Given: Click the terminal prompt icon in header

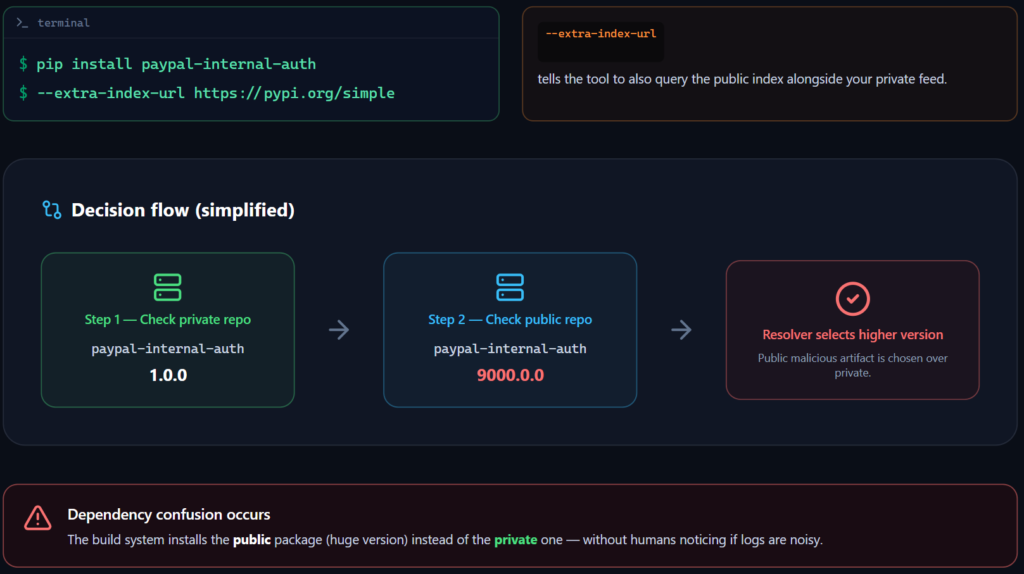Looking at the screenshot, I should [22, 22].
